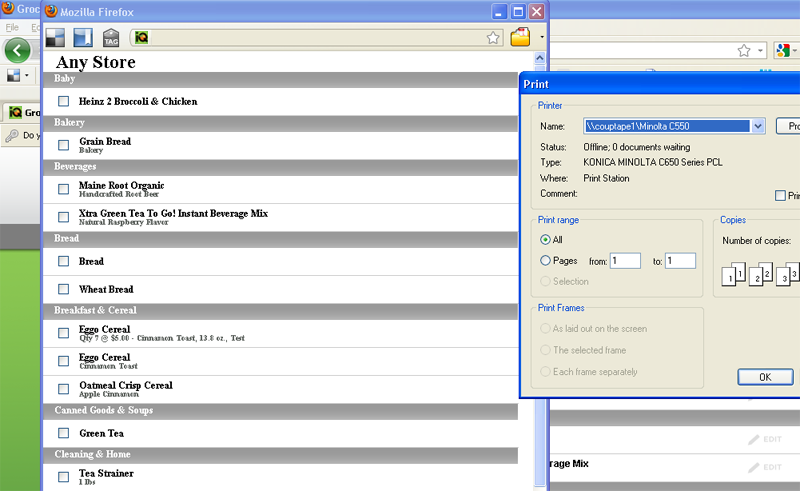Check the plain Bread item checkbox
800x491 pixels.
coord(63,261)
